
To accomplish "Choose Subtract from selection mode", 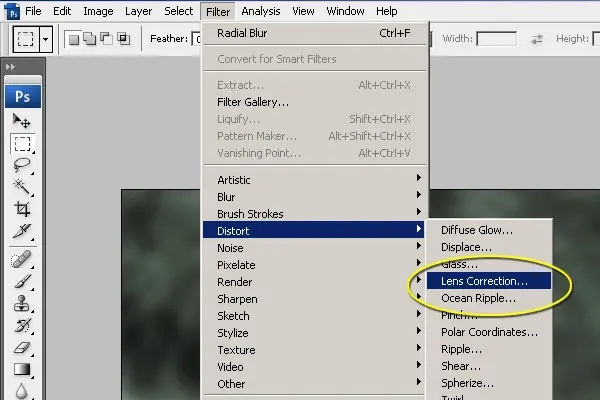I will pyautogui.click(x=106, y=39).
